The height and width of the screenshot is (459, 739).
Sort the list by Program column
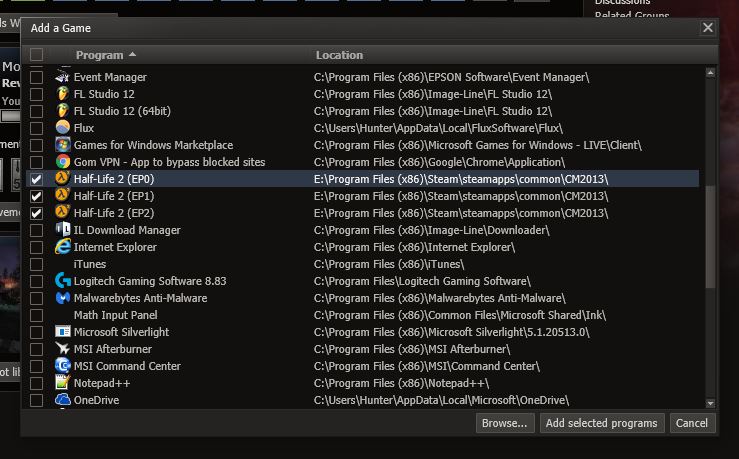(x=100, y=55)
